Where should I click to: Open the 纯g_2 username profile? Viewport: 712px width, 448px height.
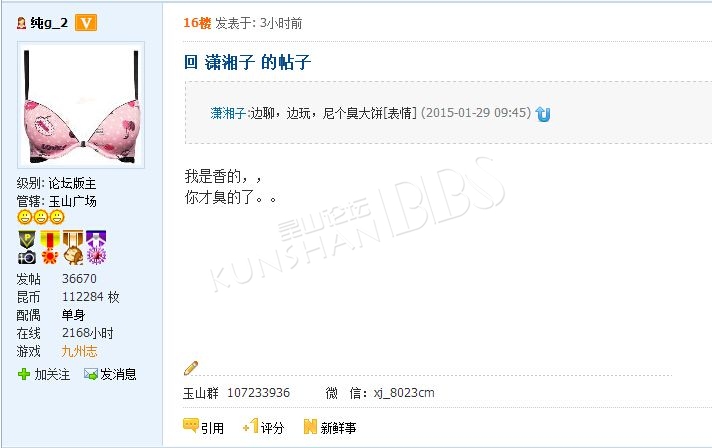point(49,23)
